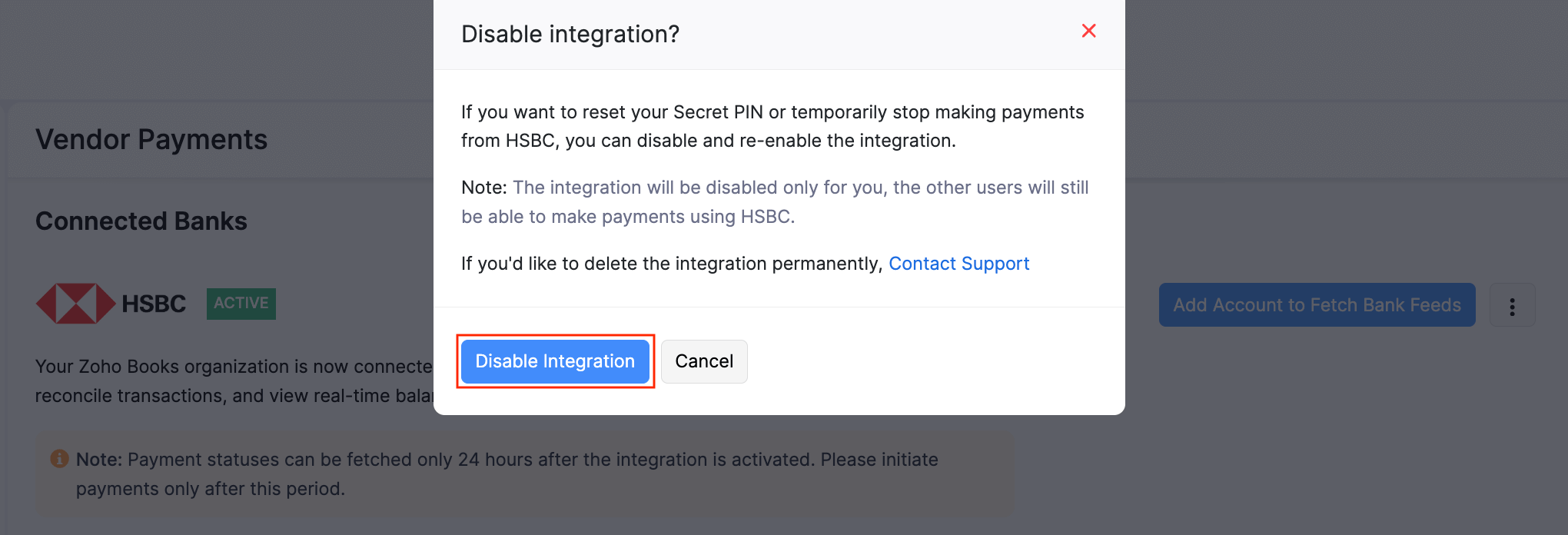Select the ACTIVE status badge on HSBC
Screen dimensions: 1568x535
point(241,303)
